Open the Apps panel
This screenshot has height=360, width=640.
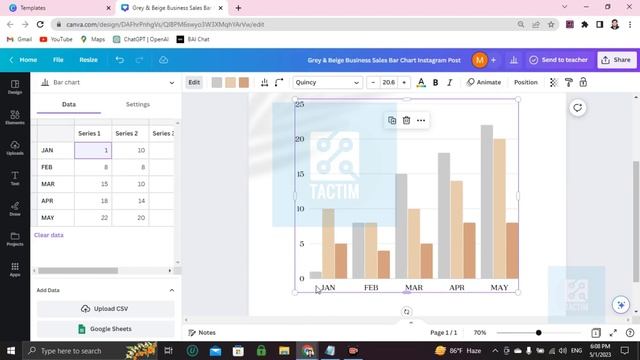[x=15, y=269]
